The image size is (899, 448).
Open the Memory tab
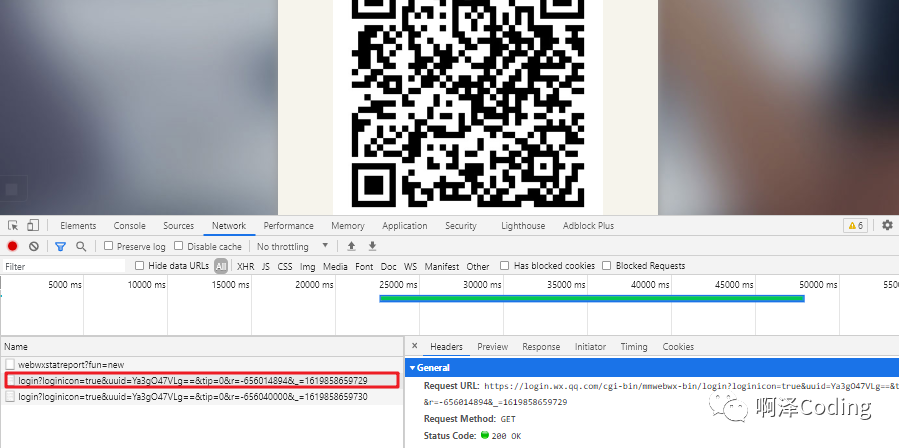347,225
